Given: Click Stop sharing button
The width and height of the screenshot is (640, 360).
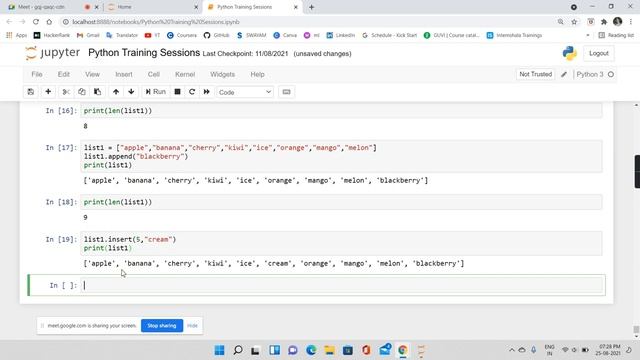Looking at the screenshot, I should pos(162,326).
